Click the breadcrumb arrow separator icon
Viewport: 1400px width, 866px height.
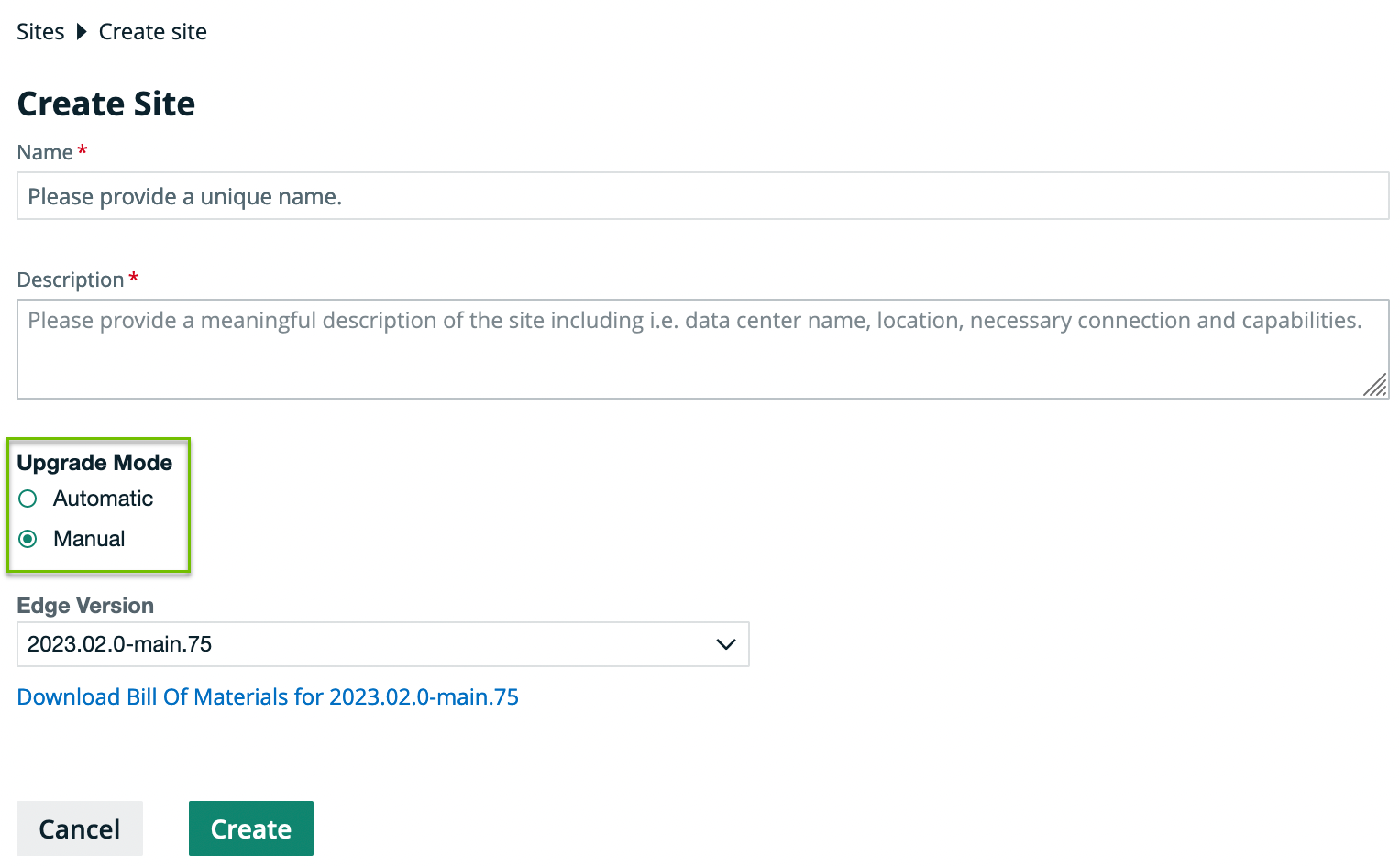[x=82, y=32]
